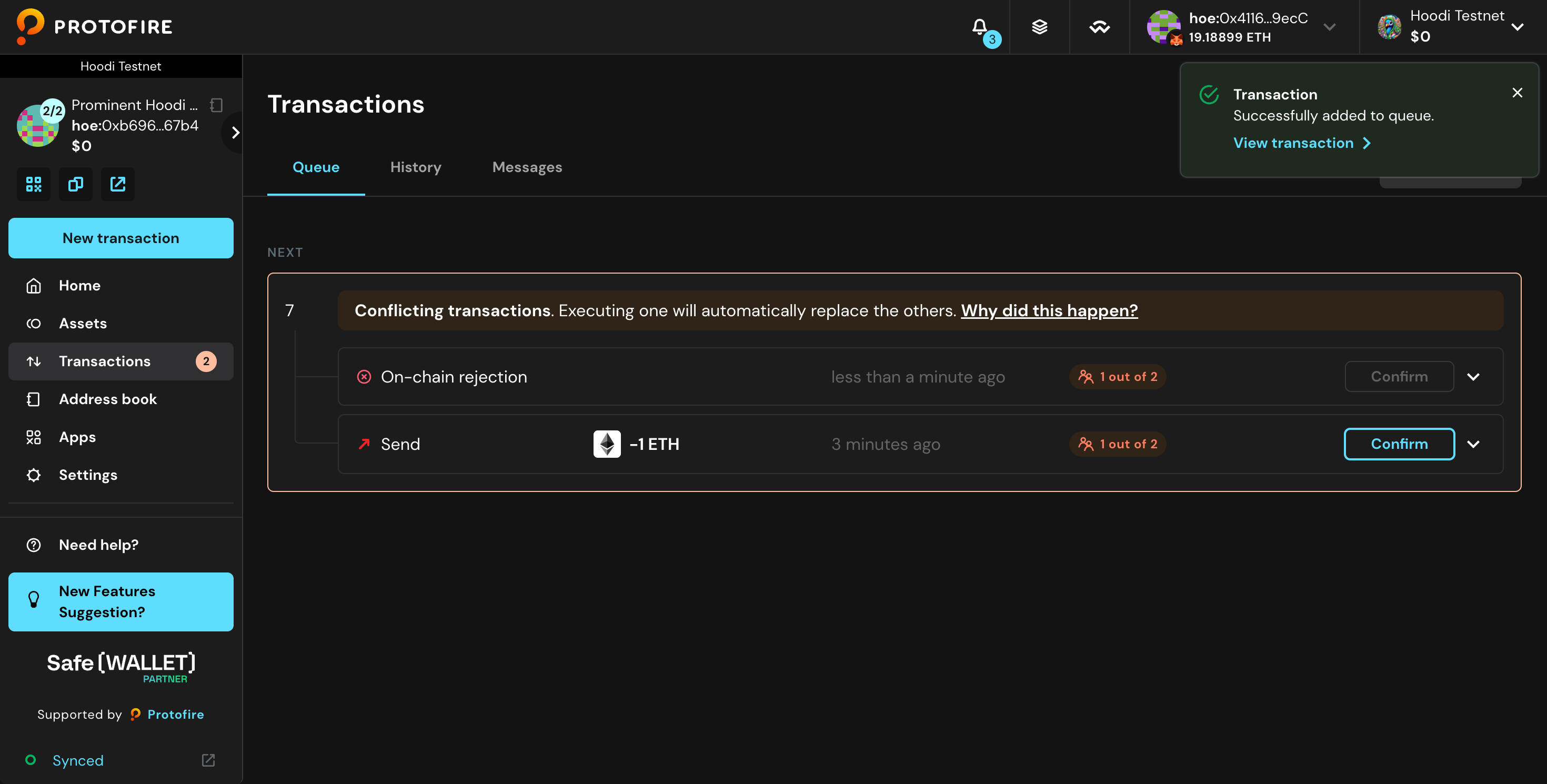Image resolution: width=1547 pixels, height=784 pixels.
Task: Show the Safe QR code icon
Action: [x=34, y=184]
